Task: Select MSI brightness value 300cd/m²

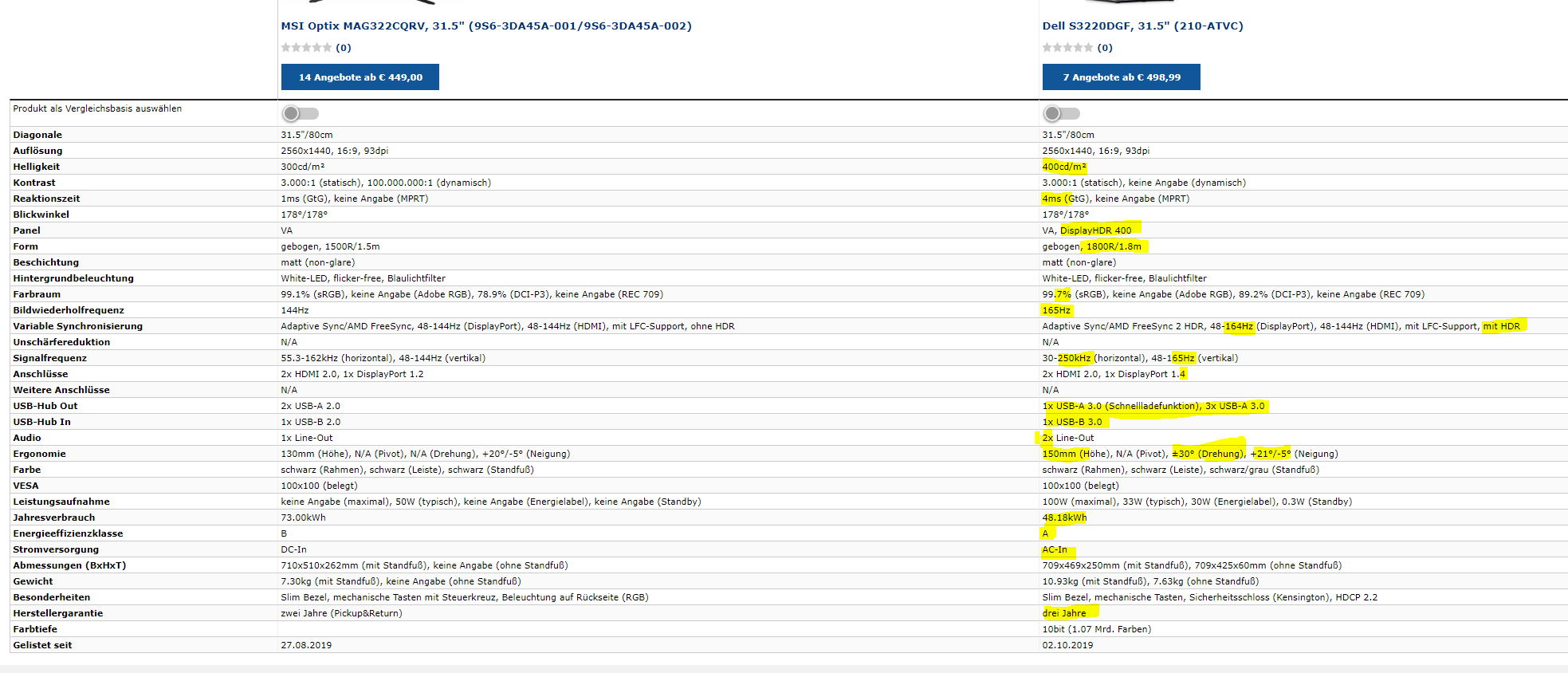Action: tap(303, 167)
